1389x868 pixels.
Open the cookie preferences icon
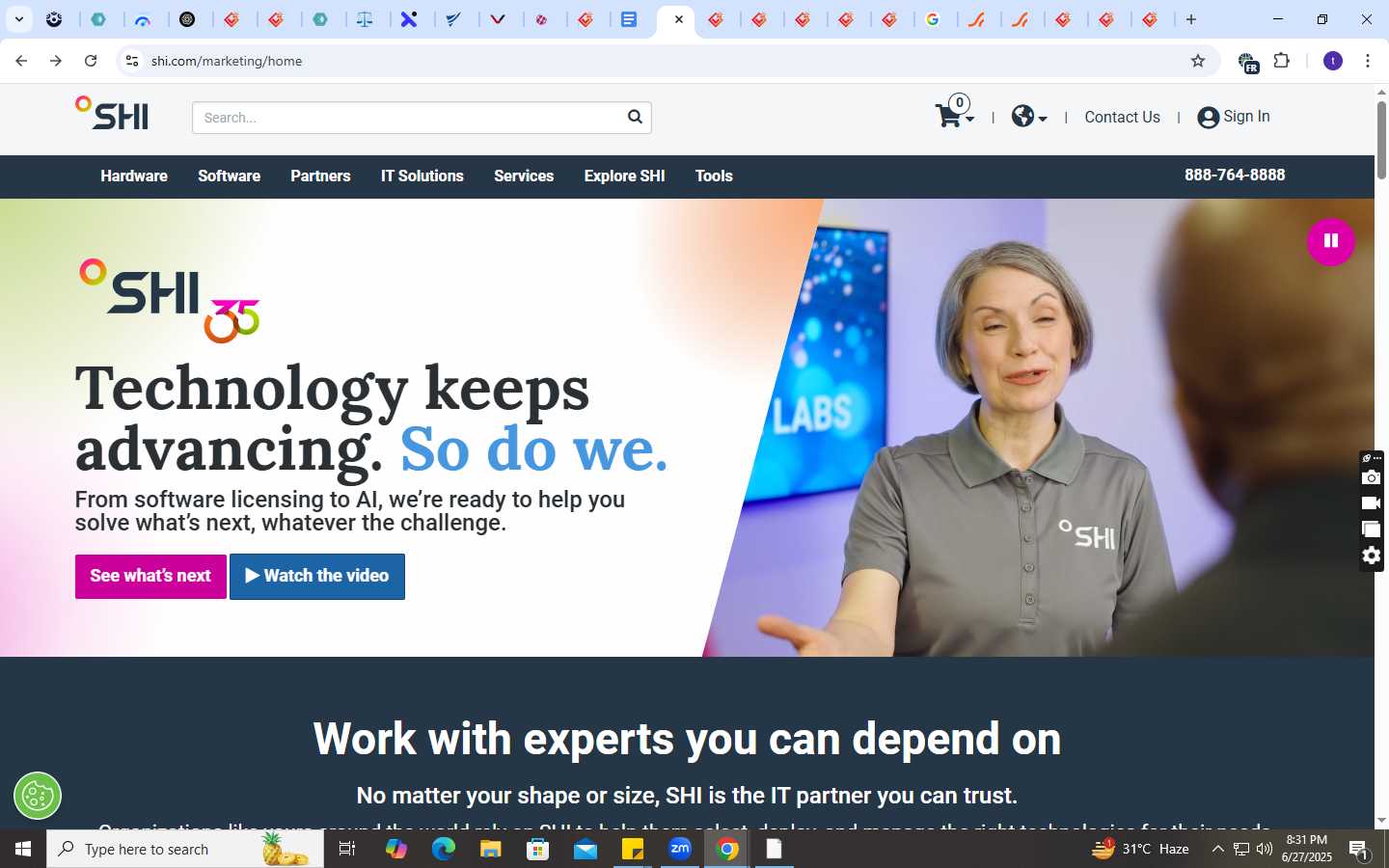click(38, 796)
